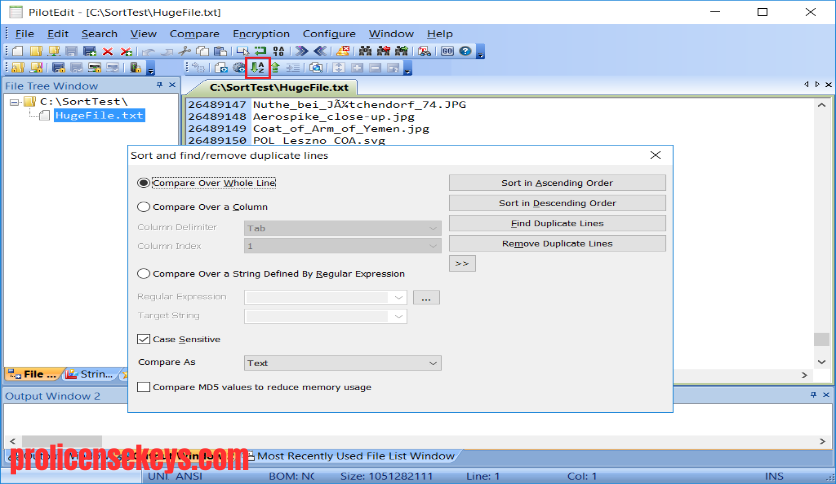Click Find Duplicate Lines button
The image size is (836, 484).
557,223
